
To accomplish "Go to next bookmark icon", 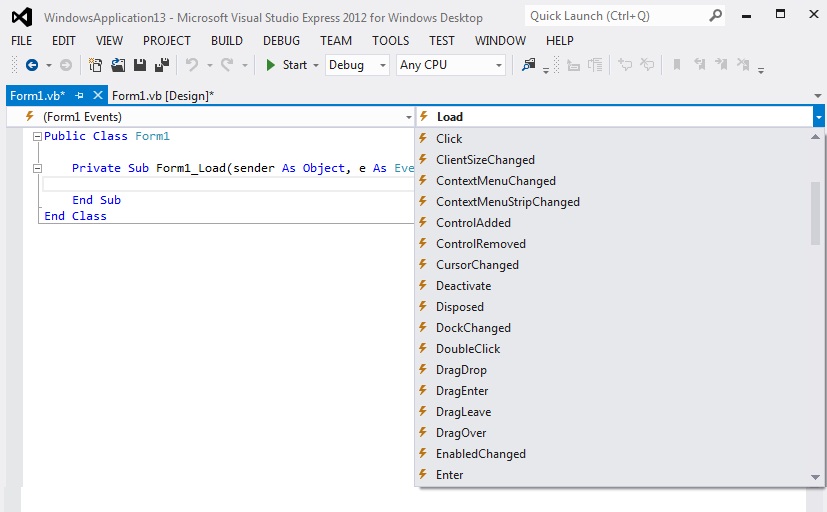I will pos(721,65).
